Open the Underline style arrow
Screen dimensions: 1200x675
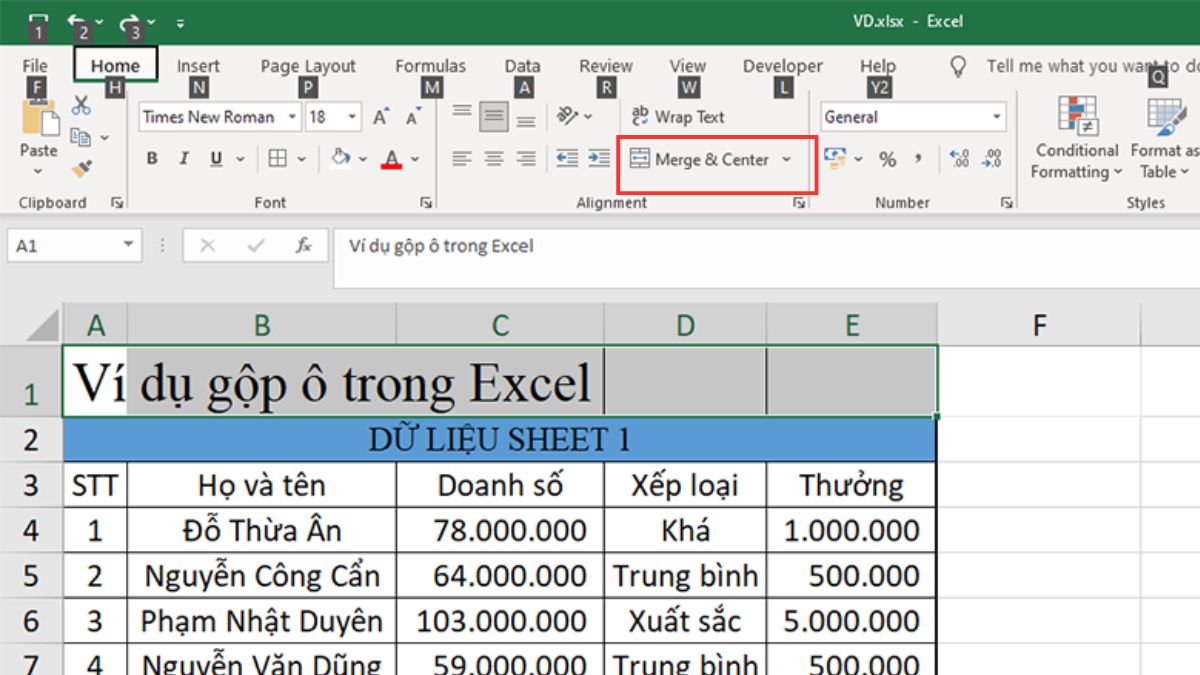(x=241, y=158)
